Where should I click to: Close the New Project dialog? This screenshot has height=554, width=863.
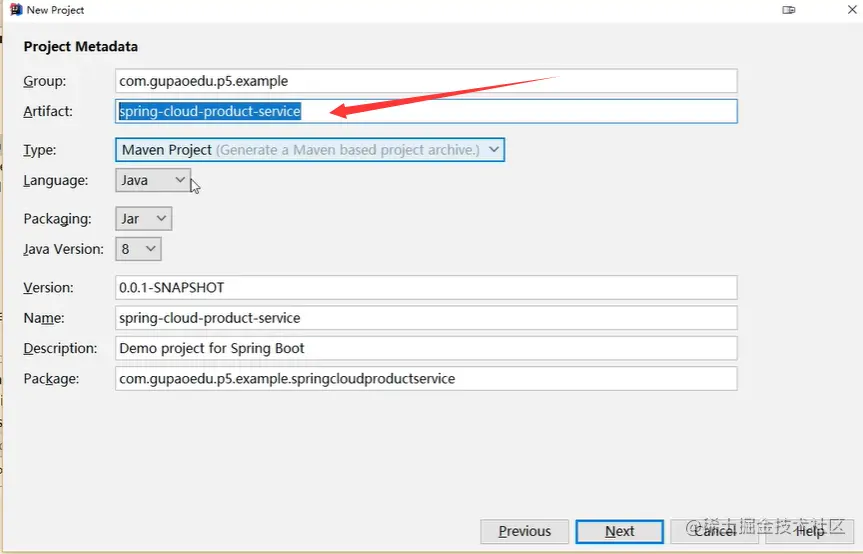point(852,10)
